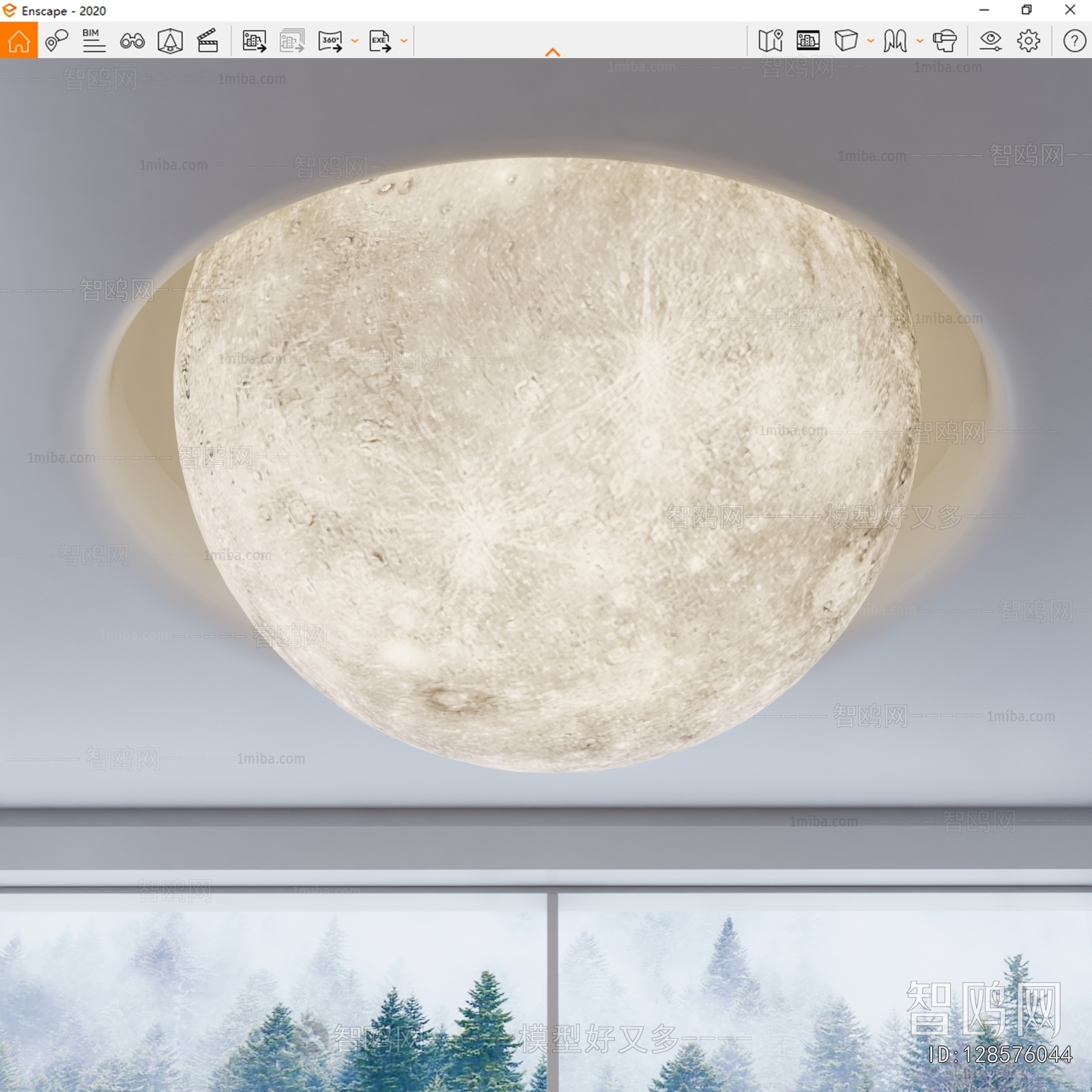Expand the navigation mode dropdown arrow

point(920,41)
